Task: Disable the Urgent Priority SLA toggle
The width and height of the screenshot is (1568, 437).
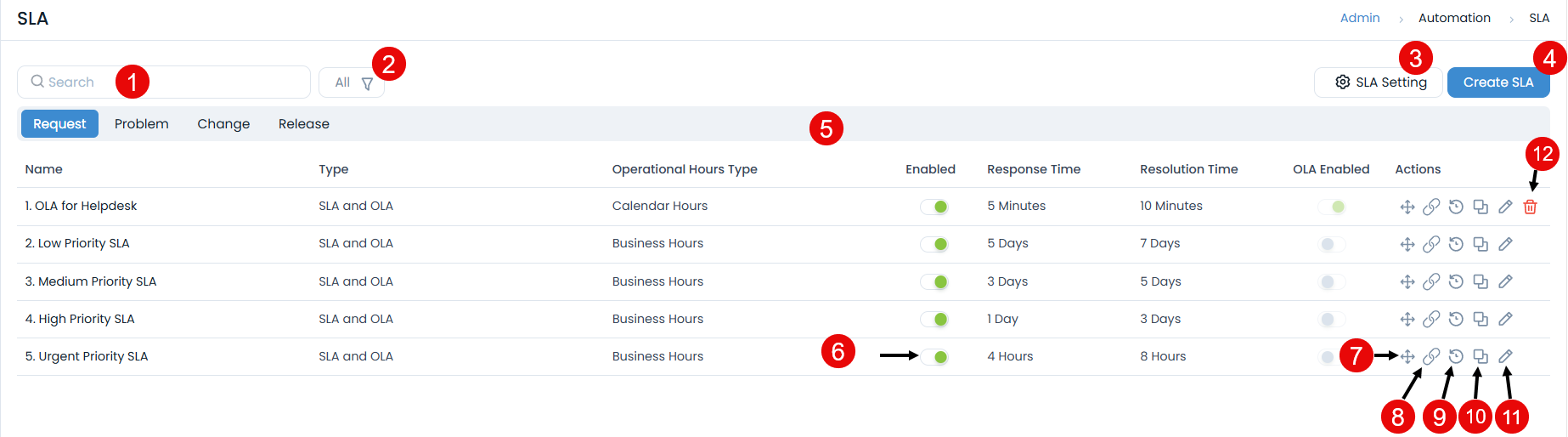Action: (x=934, y=357)
